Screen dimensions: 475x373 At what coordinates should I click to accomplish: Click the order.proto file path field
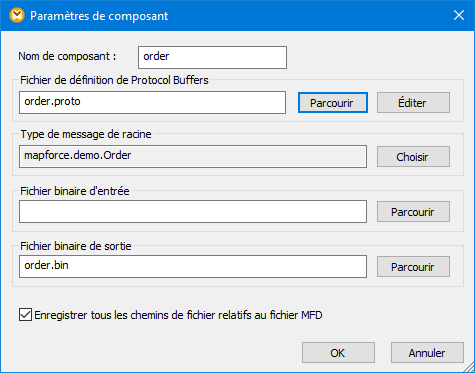[152, 102]
